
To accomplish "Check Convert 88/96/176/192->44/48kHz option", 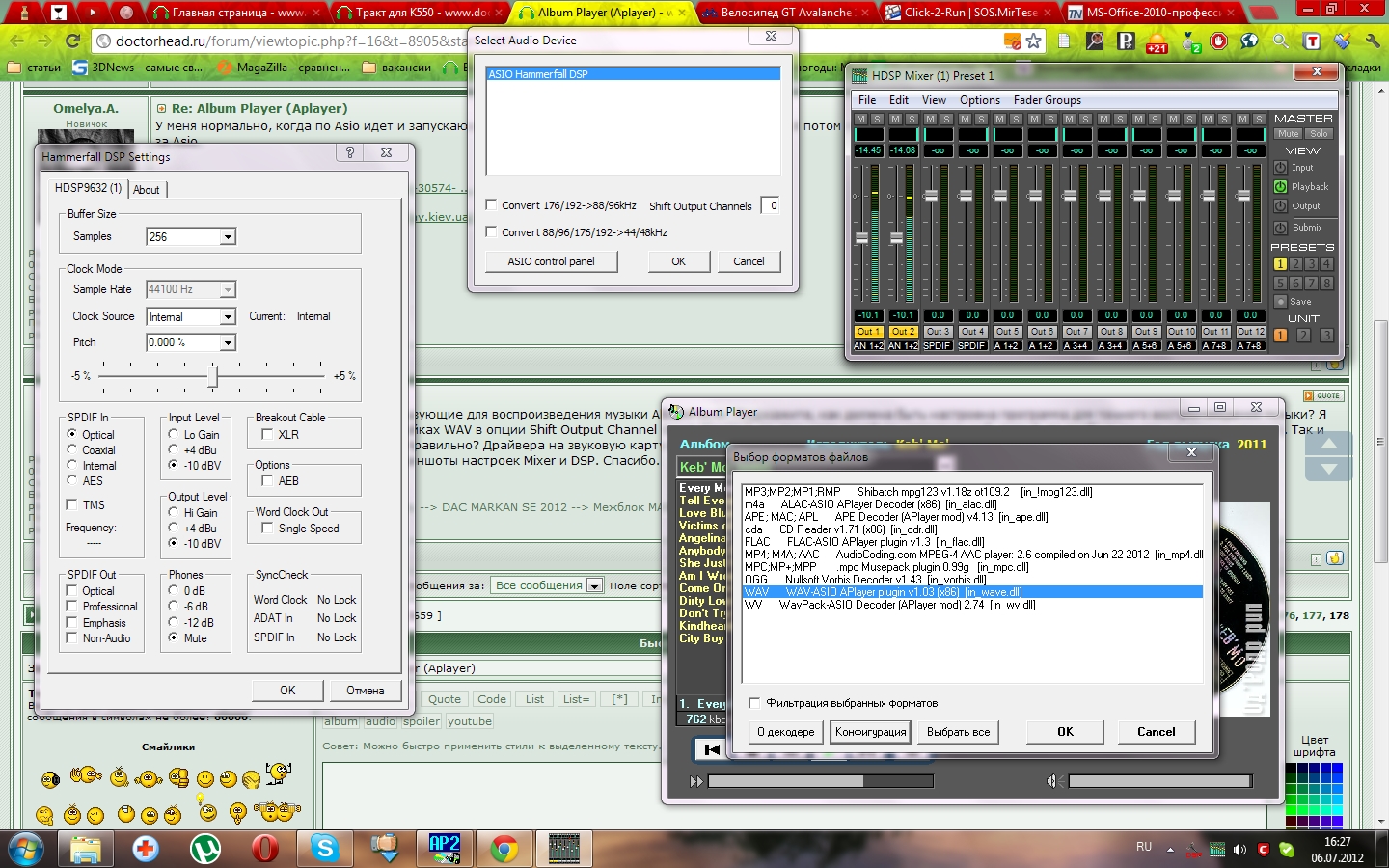I will 492,231.
